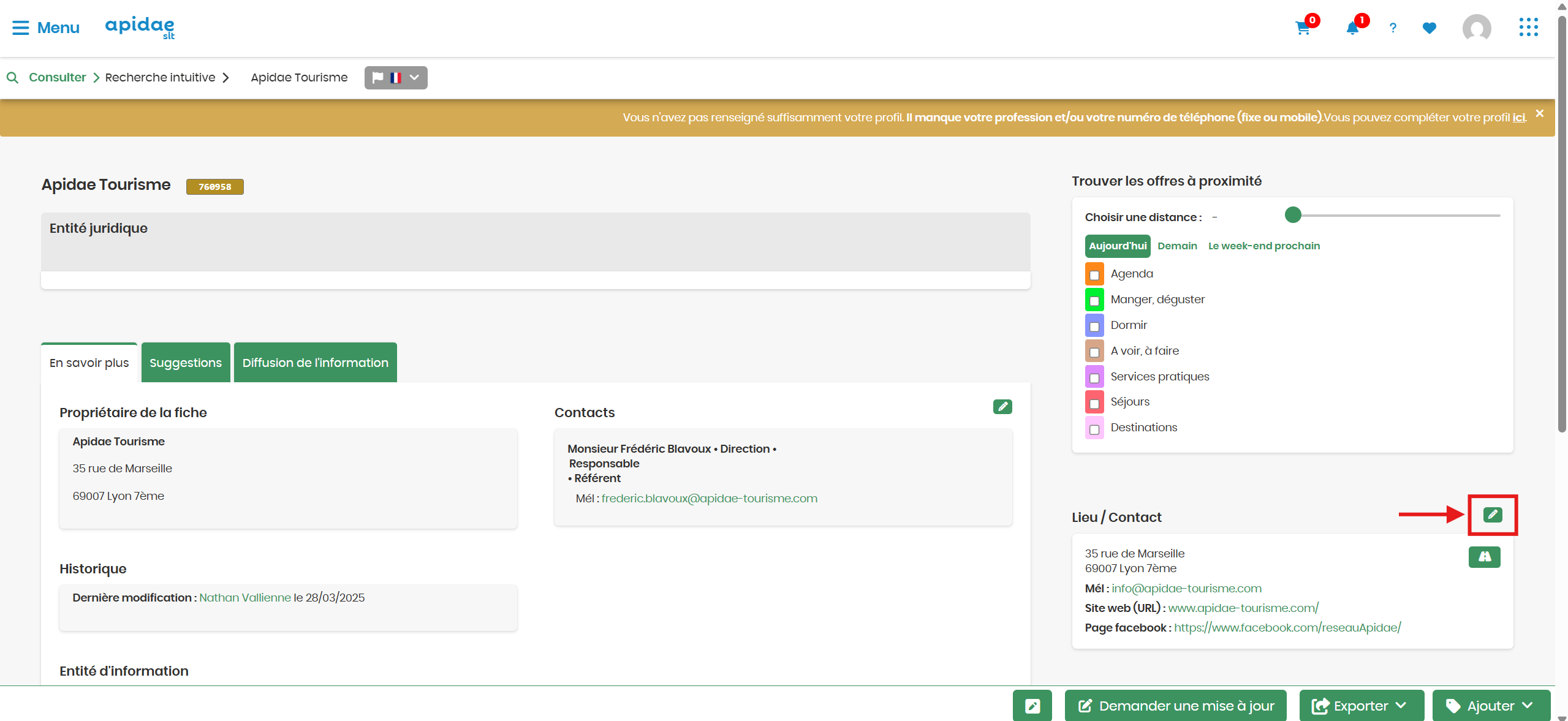1568x721 pixels.
Task: Switch to the En savoir plus tab
Action: (89, 363)
